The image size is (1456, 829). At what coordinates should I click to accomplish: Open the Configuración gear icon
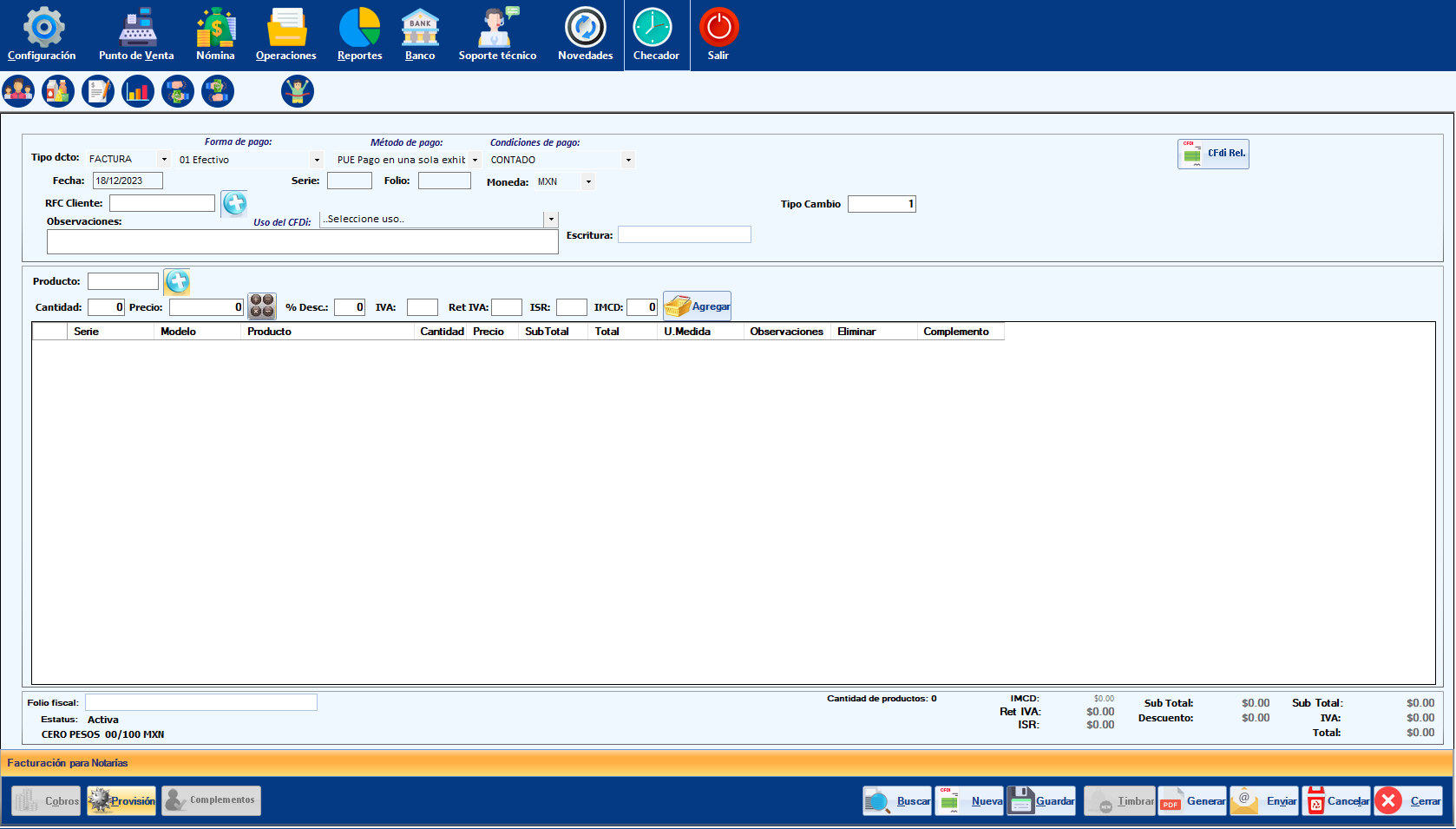43,28
